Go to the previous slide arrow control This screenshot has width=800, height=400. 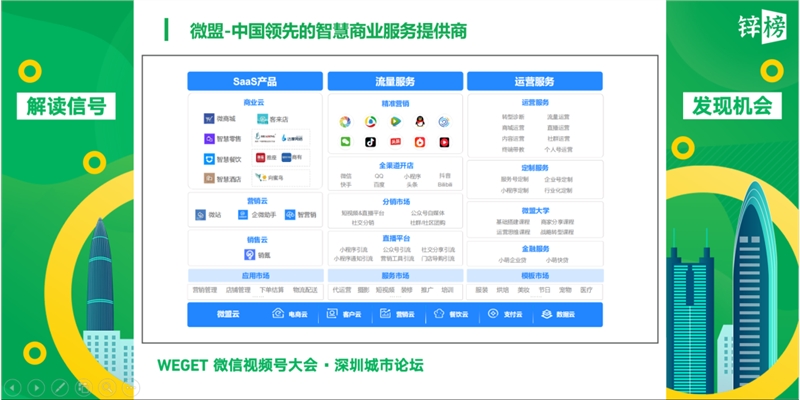tap(12, 388)
